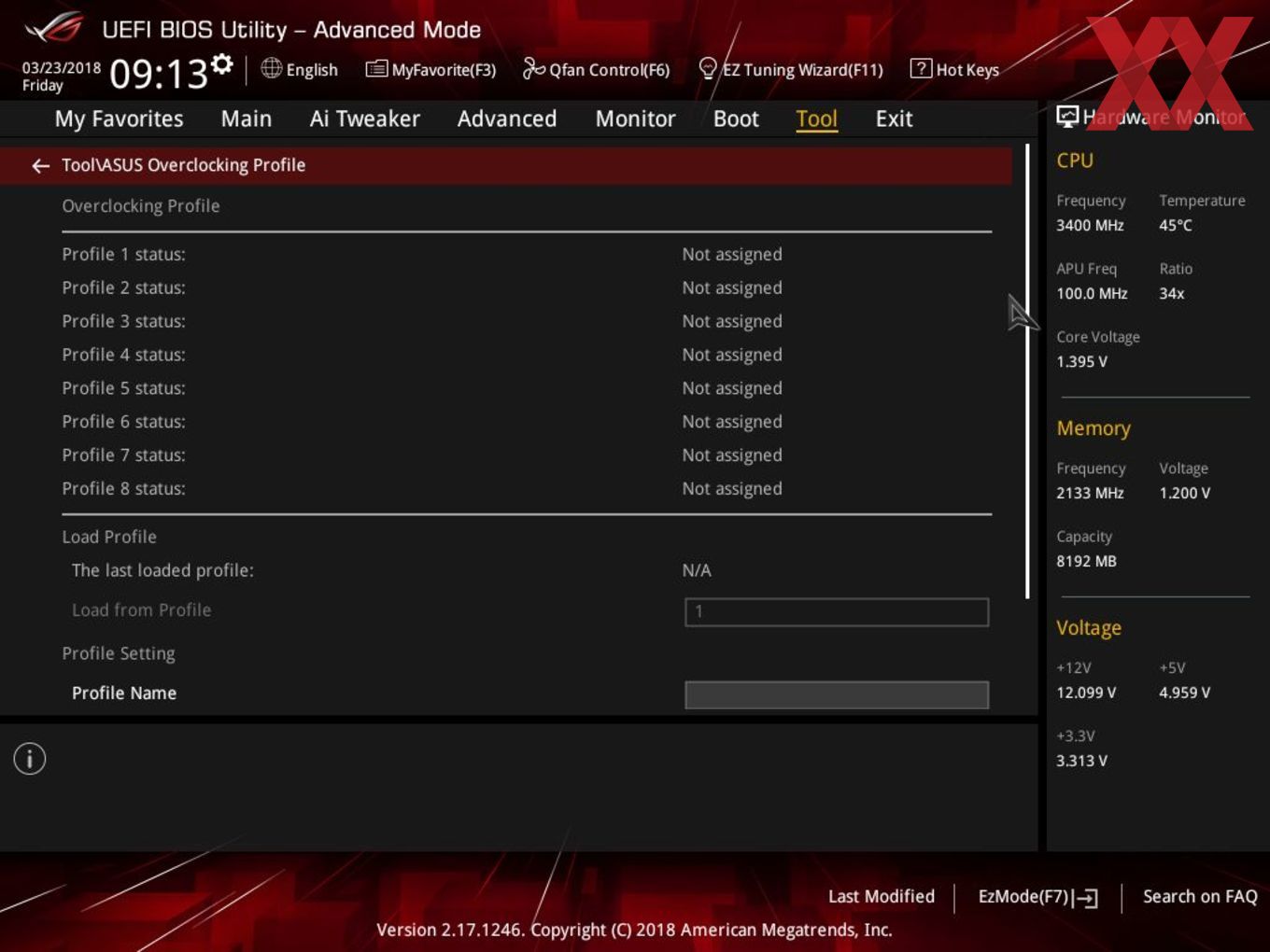1270x952 pixels.
Task: Click the 'Profile Setting' heading
Action: point(119,653)
